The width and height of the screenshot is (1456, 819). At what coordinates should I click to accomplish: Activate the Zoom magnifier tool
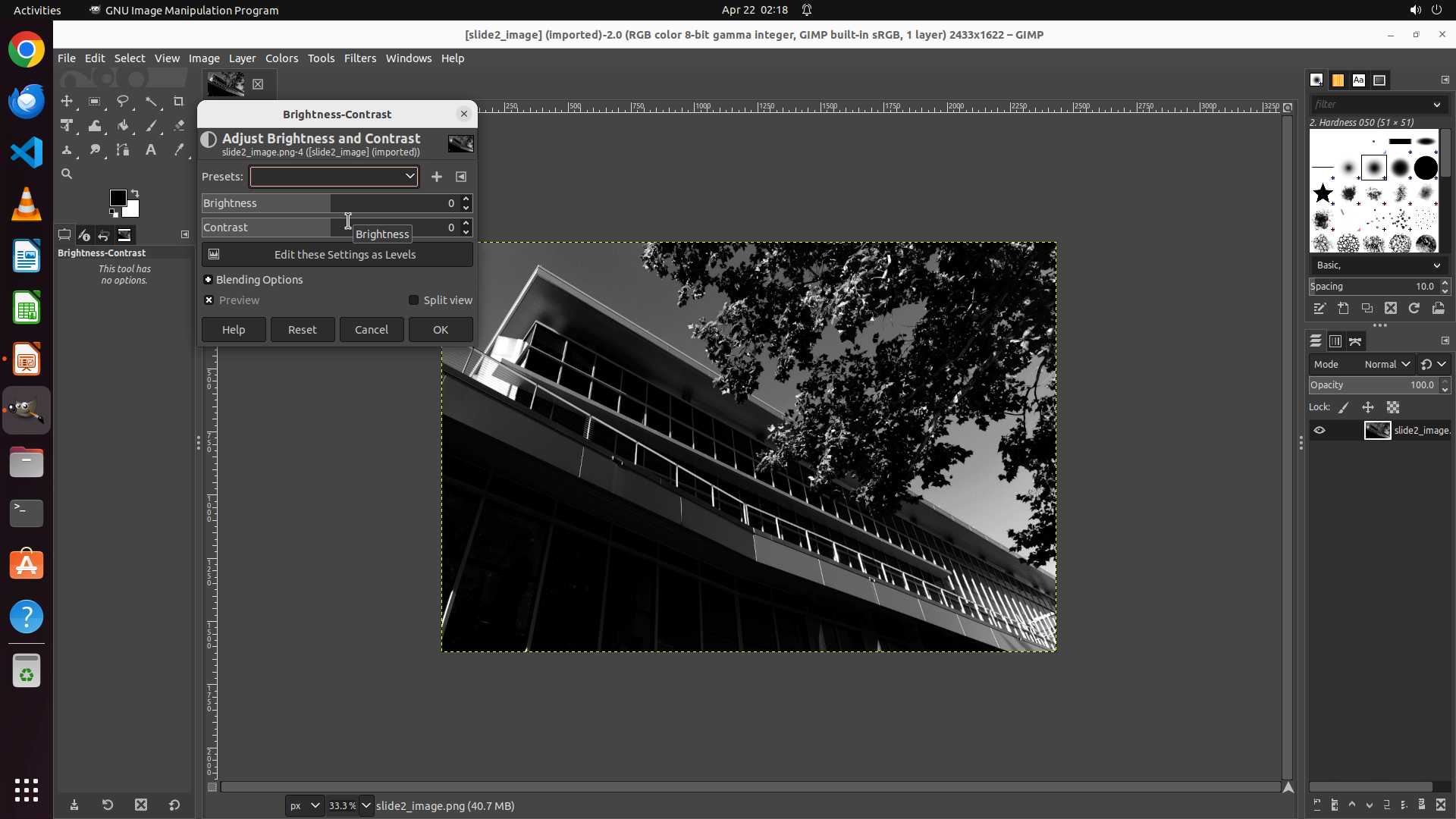67,174
